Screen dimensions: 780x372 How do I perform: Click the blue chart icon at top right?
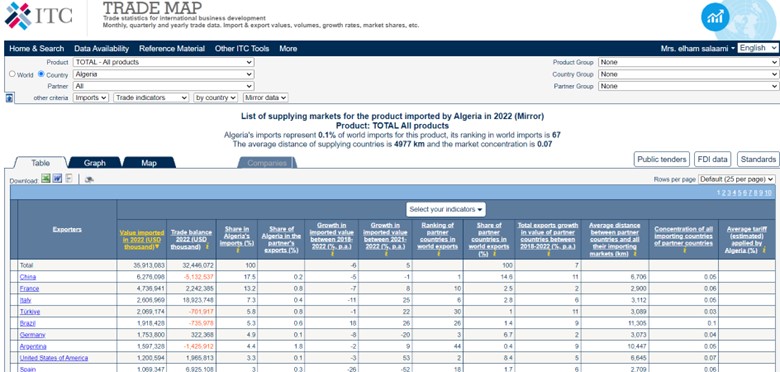pyautogui.click(x=715, y=17)
